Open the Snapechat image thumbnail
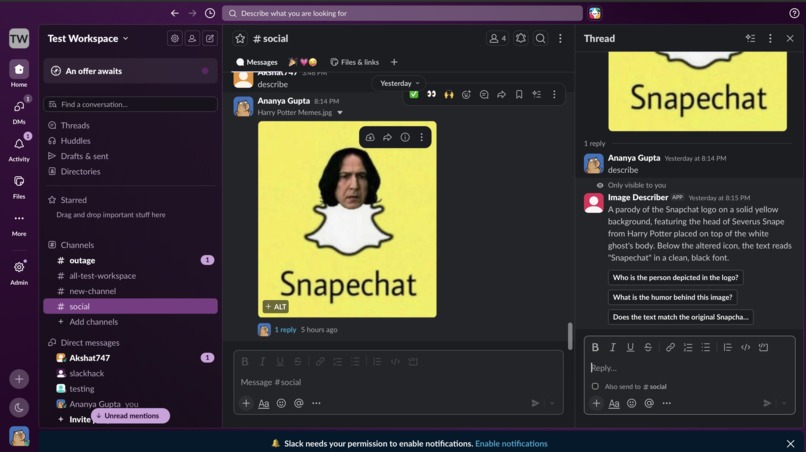The width and height of the screenshot is (806, 452). [x=347, y=219]
